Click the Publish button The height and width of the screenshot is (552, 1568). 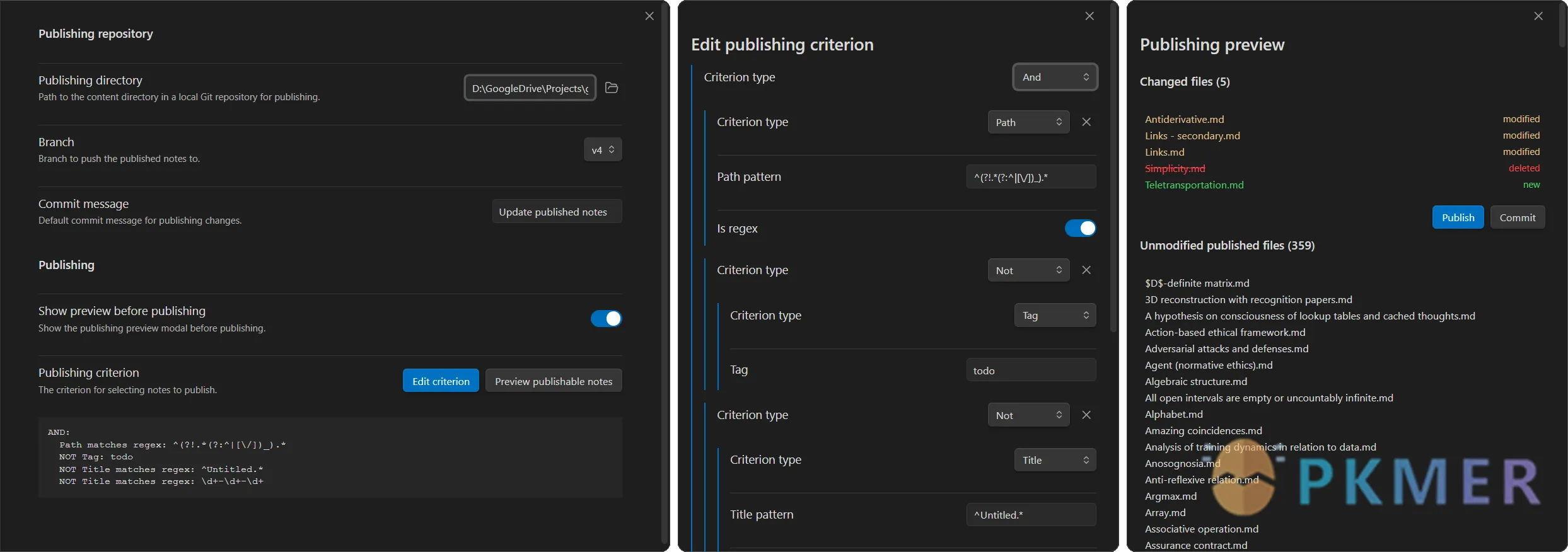pos(1458,217)
